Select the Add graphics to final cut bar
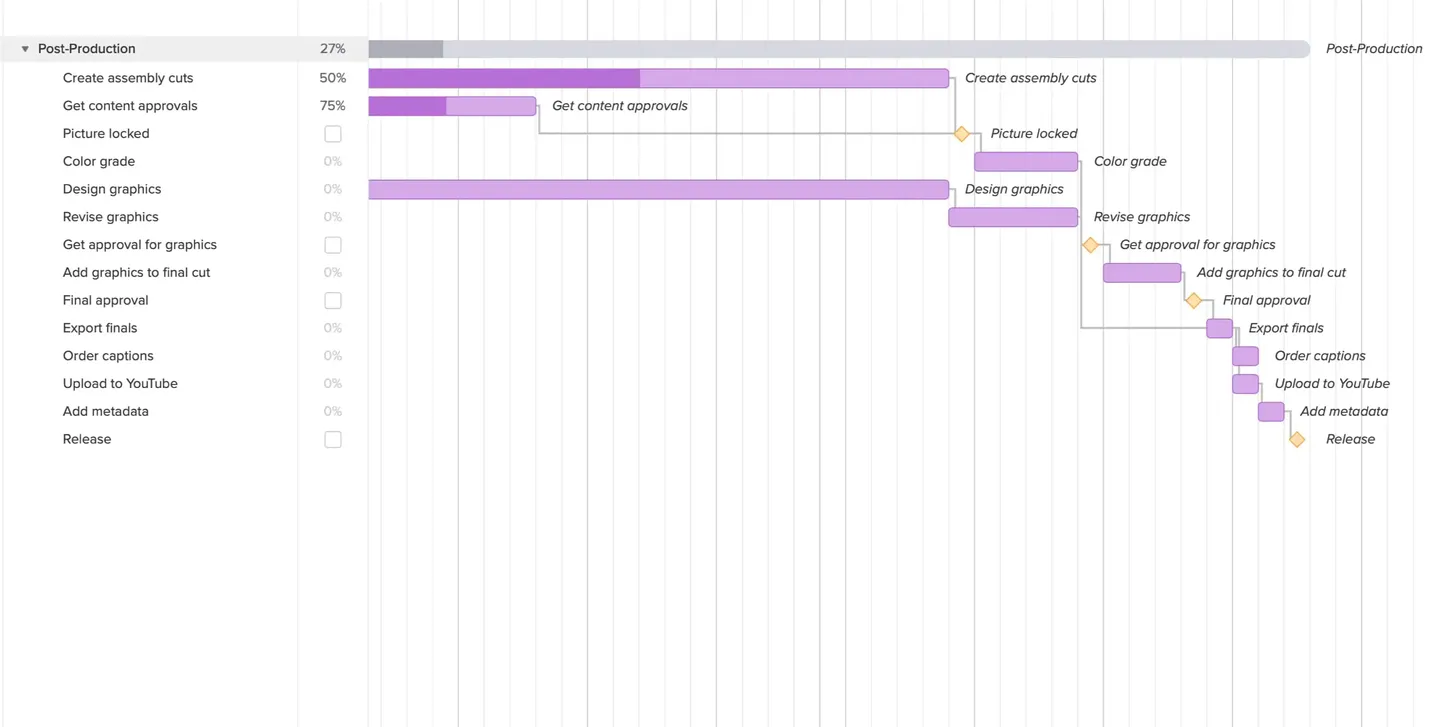Screen dimensions: 1430x727 point(1142,273)
